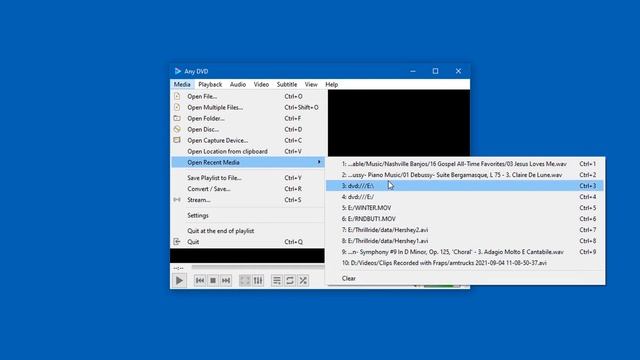
Task: Toggle random shuffle playback icon
Action: 303,280
